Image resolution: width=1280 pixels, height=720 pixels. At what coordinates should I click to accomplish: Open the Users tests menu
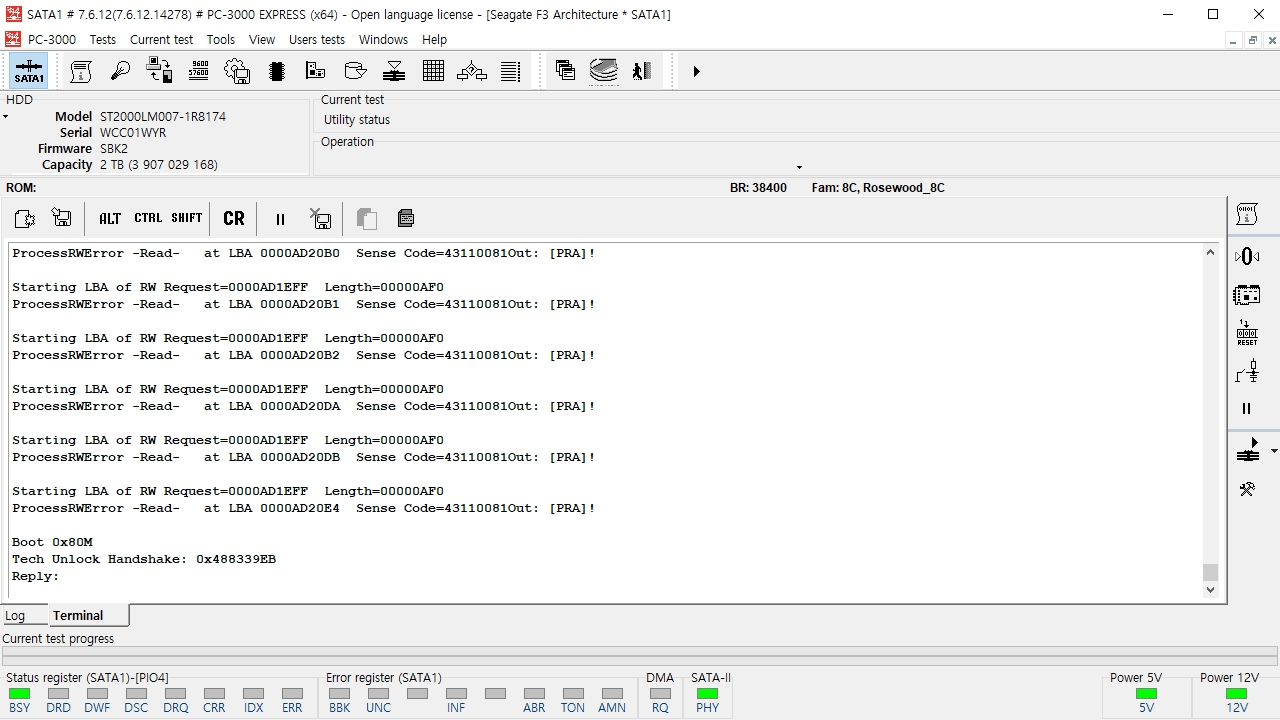tap(317, 39)
